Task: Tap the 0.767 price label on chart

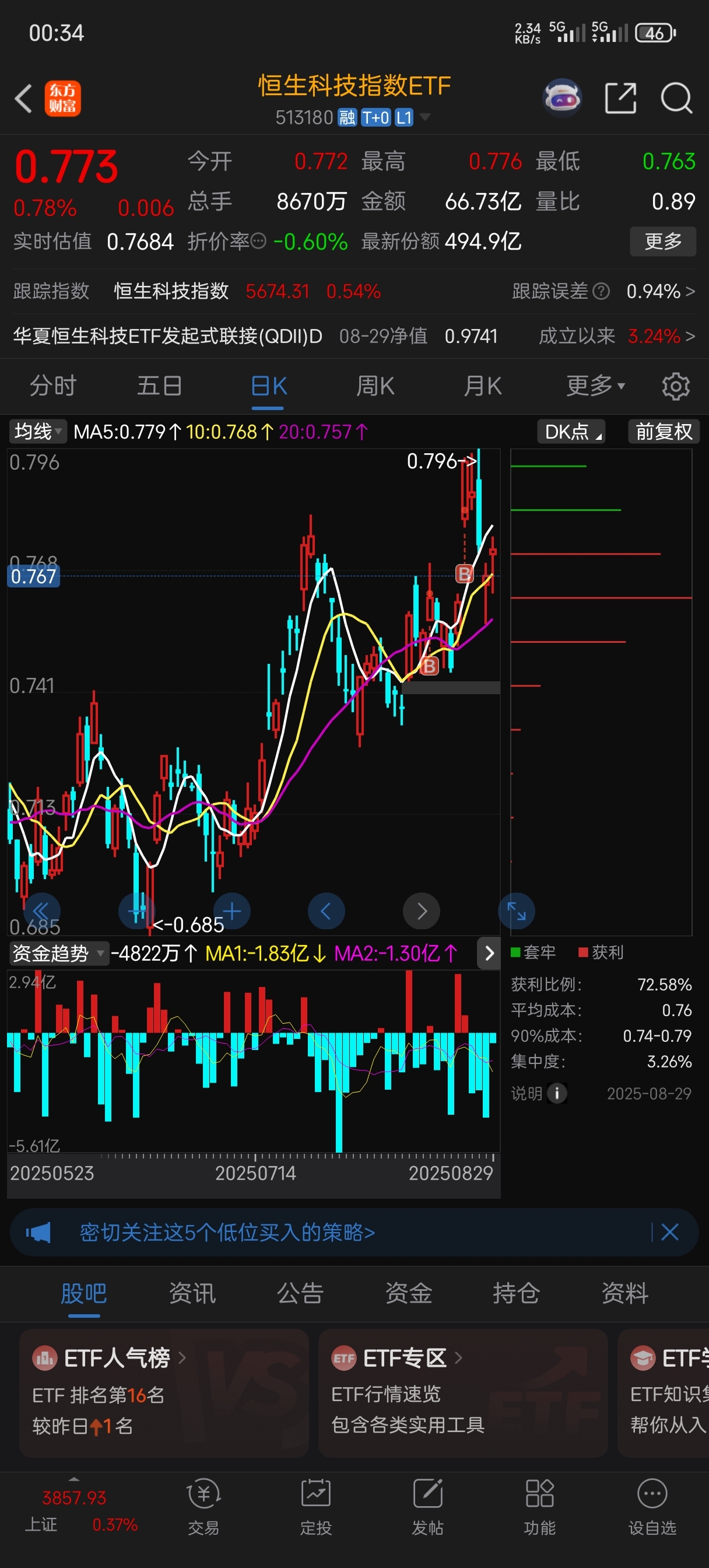Action: pos(33,576)
